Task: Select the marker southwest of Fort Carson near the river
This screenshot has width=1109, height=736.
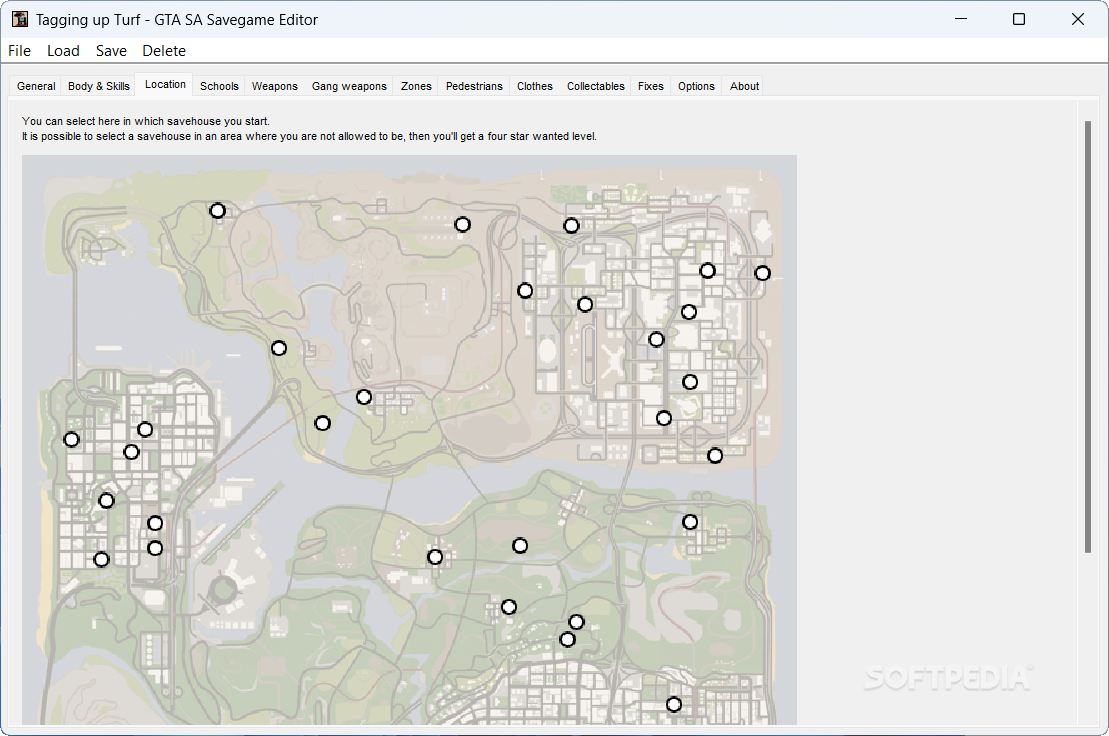Action: tap(323, 423)
